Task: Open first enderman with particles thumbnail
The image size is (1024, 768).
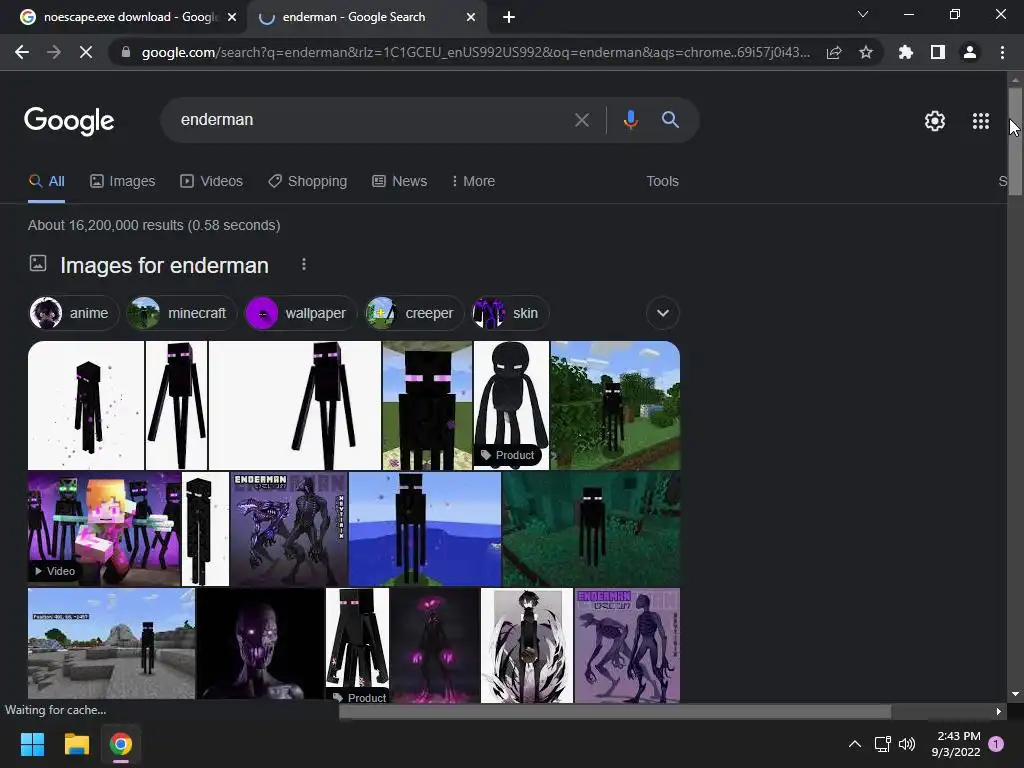Action: 86,405
